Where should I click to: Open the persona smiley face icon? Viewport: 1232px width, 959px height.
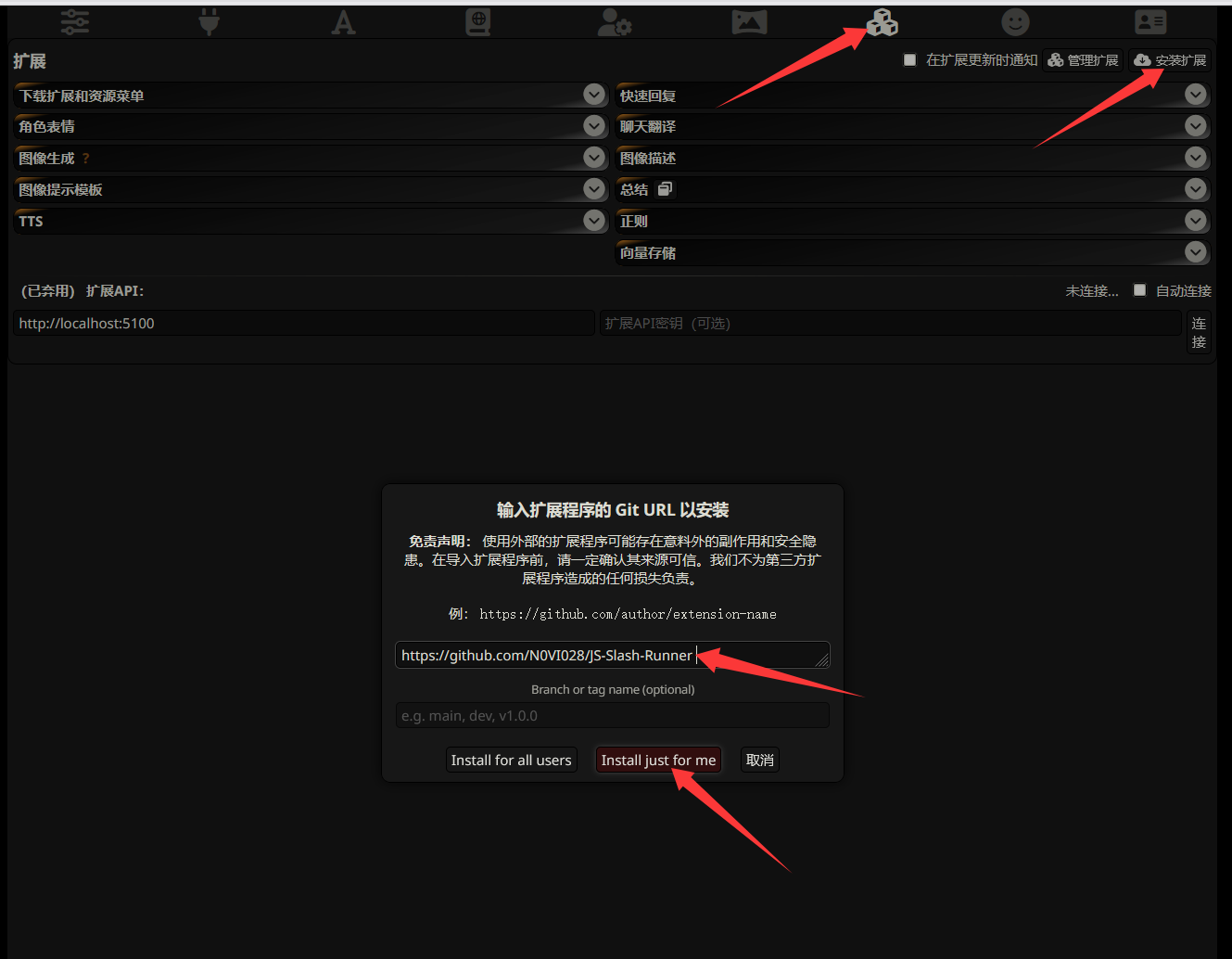coord(1016,22)
